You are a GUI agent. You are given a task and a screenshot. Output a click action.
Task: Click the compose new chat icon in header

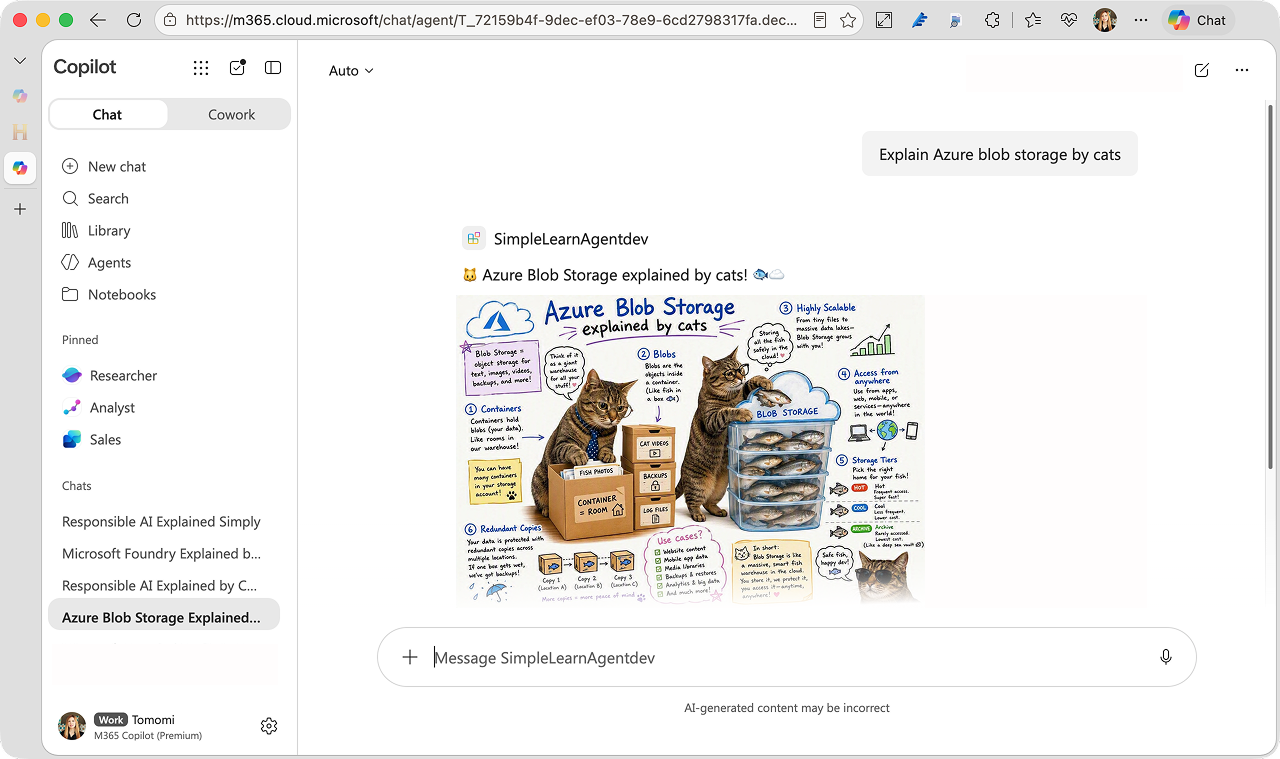point(1202,70)
